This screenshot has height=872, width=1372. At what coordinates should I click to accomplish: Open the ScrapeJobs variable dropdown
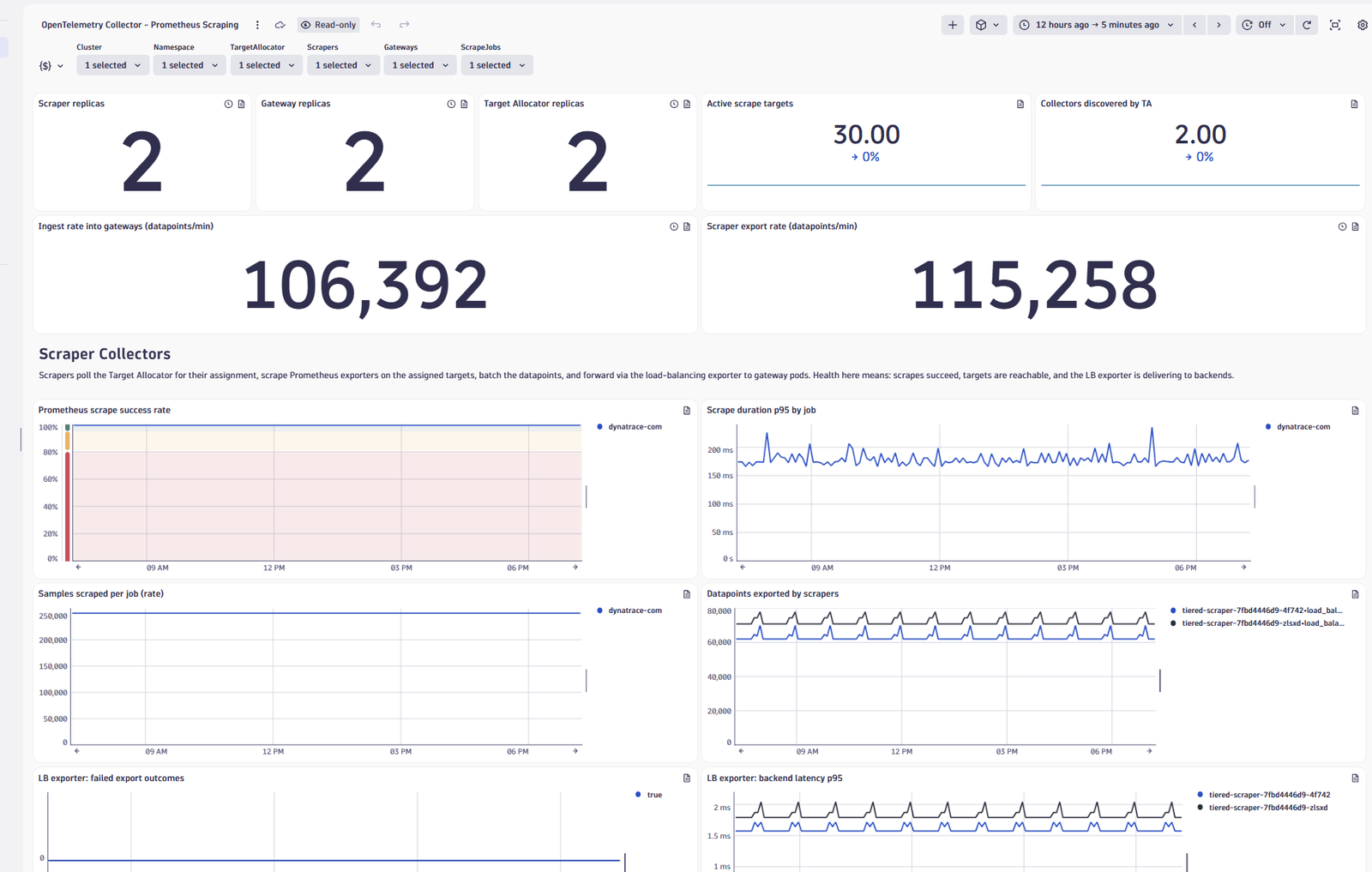[496, 65]
